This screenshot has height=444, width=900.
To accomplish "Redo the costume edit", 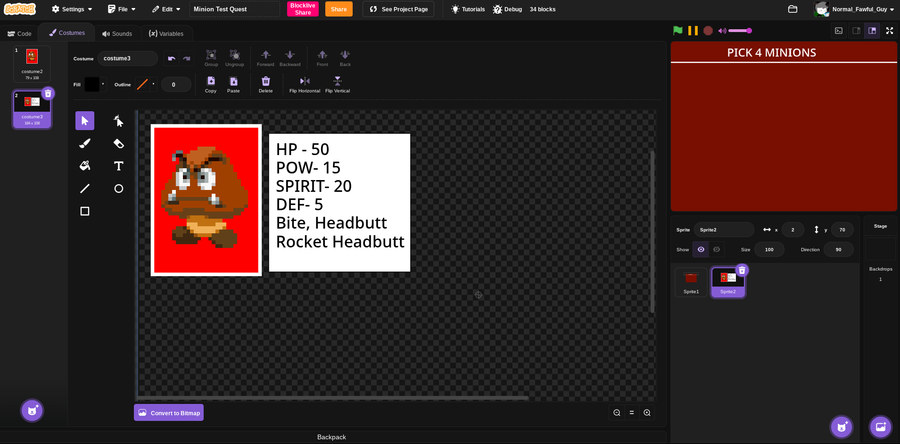I will (186, 59).
